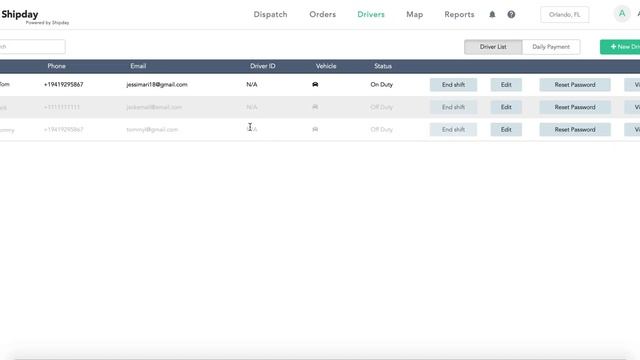End shift for the +1111111111 driver
This screenshot has height=360, width=640.
click(453, 107)
